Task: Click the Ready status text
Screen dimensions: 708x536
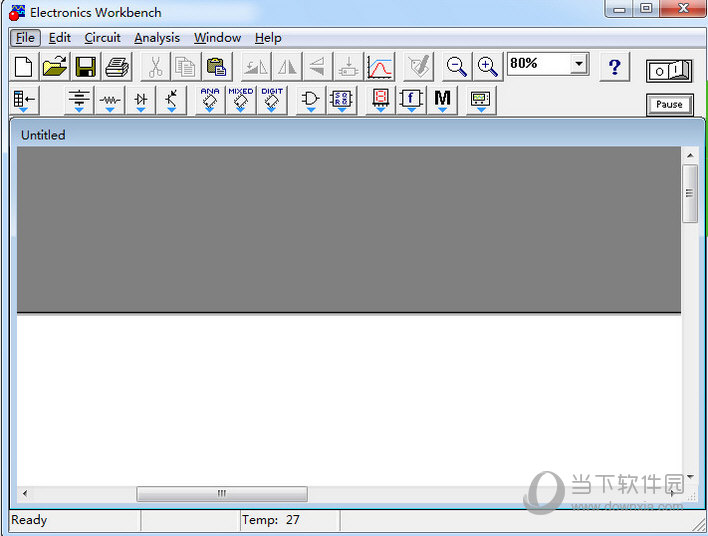Action: 29,520
